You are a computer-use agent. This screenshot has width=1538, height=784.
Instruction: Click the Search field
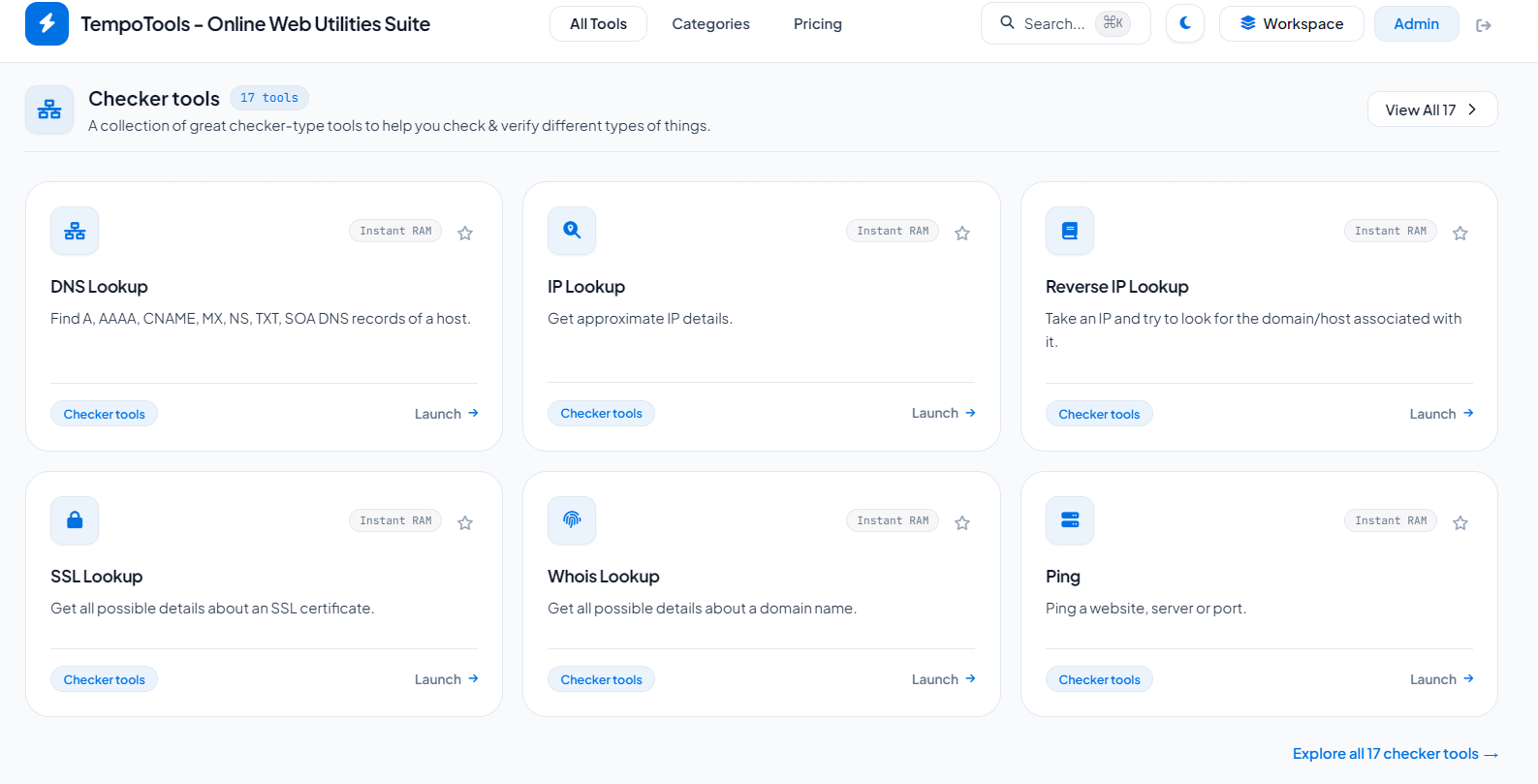(x=1065, y=23)
